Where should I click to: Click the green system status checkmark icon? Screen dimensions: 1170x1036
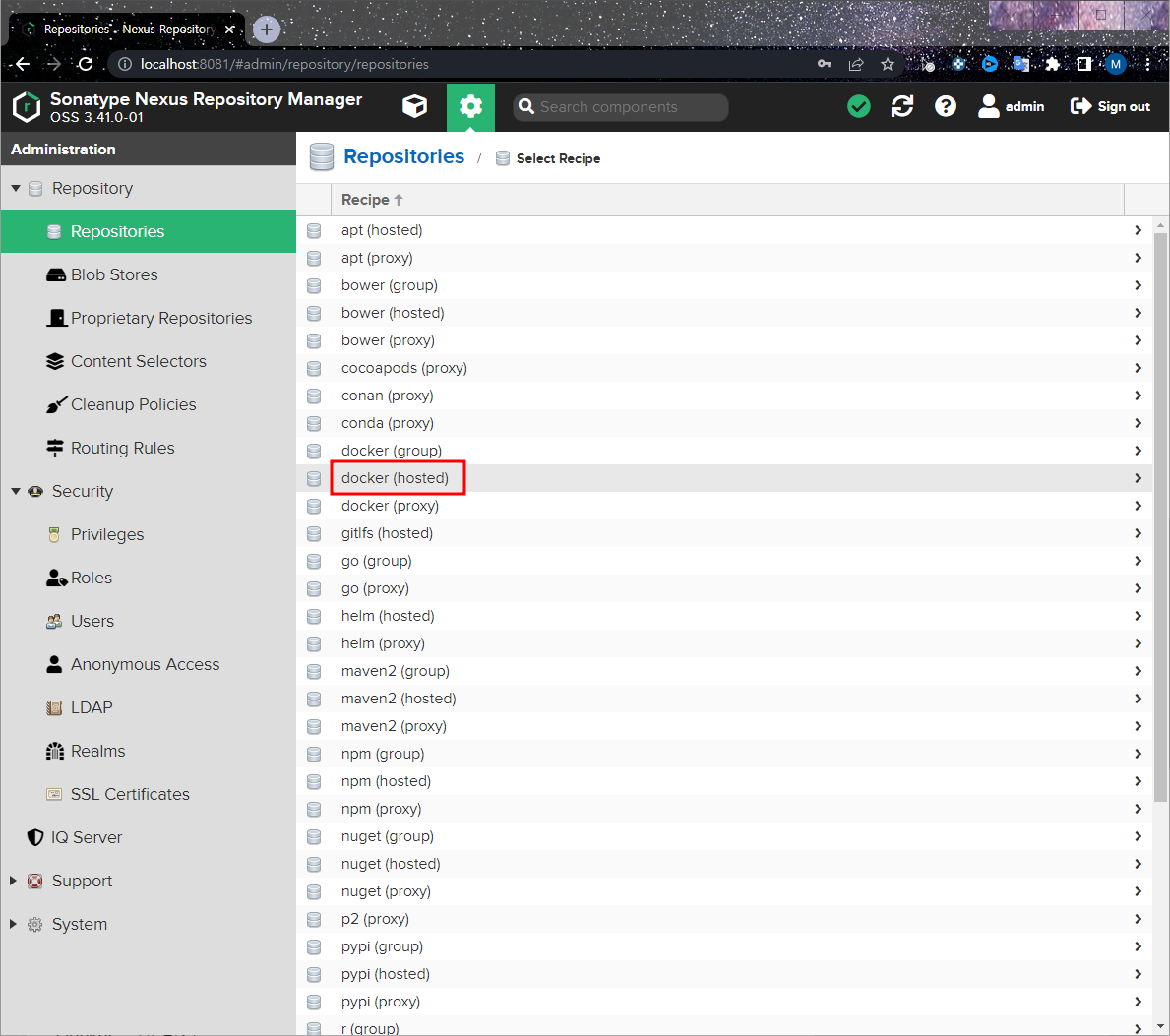(859, 106)
